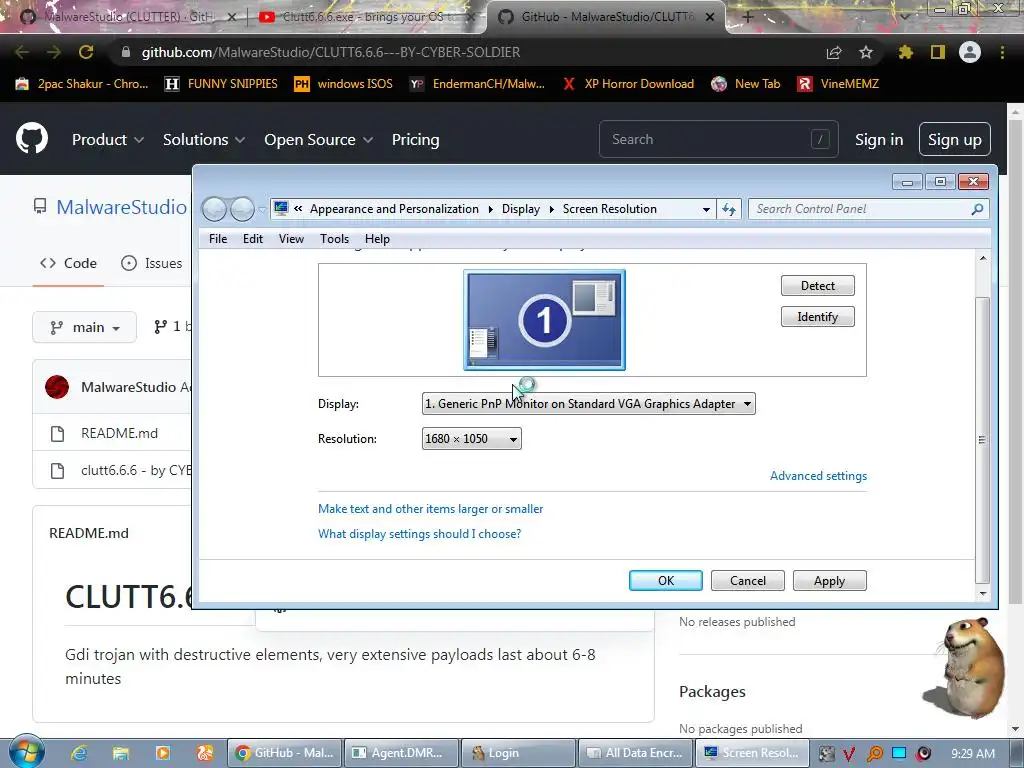Open the FUNNY SNIPPIES bookmark
Viewport: 1024px width, 768px height.
(x=221, y=84)
